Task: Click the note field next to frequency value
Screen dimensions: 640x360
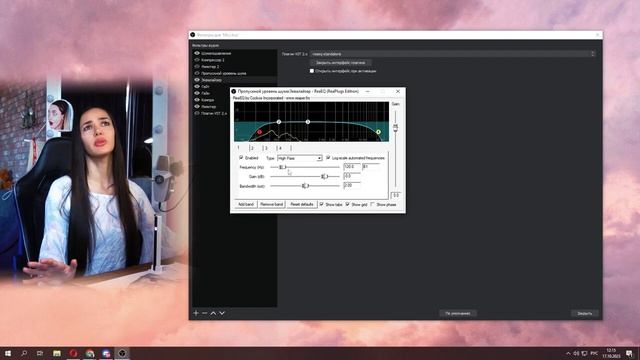Action: (371, 167)
